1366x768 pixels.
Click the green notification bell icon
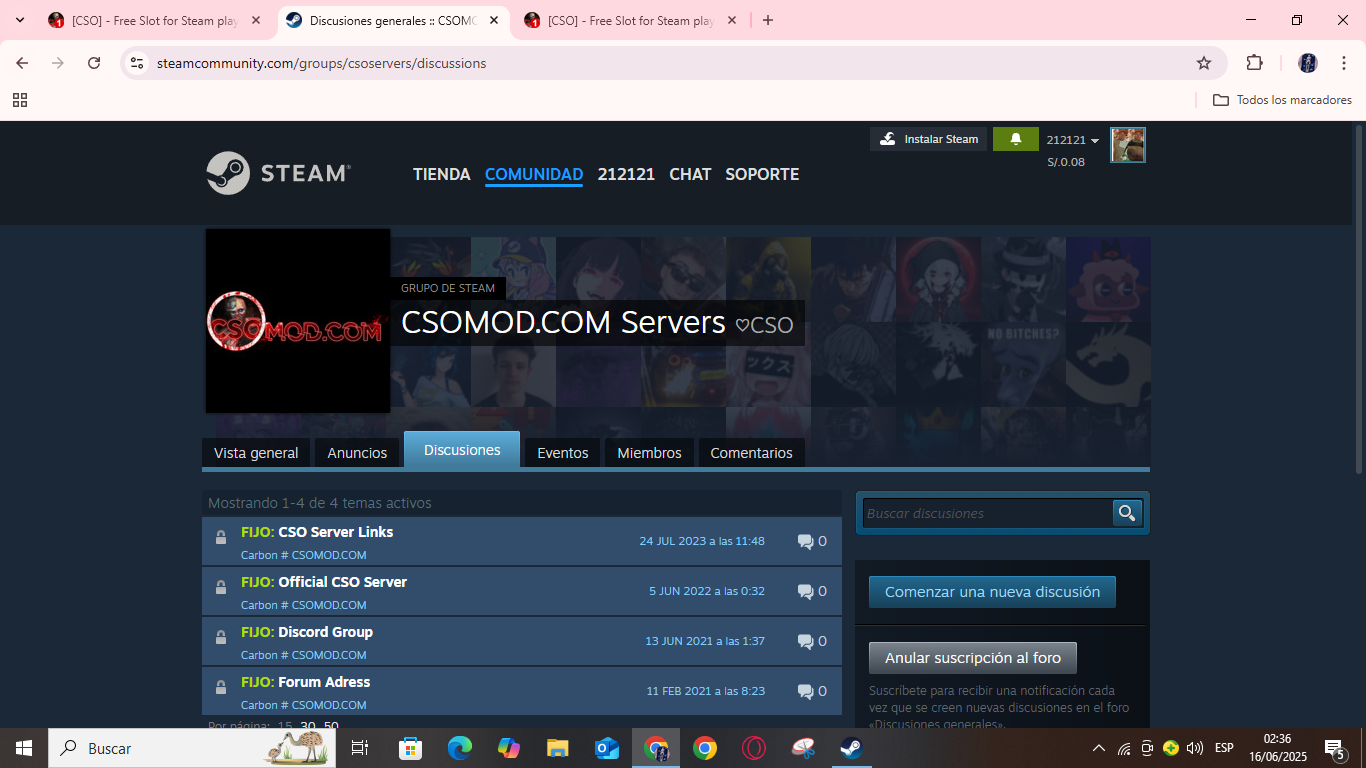tap(1015, 139)
